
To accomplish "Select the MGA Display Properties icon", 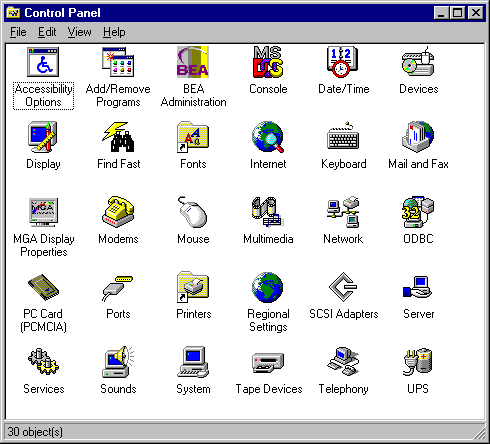I will pos(43,212).
